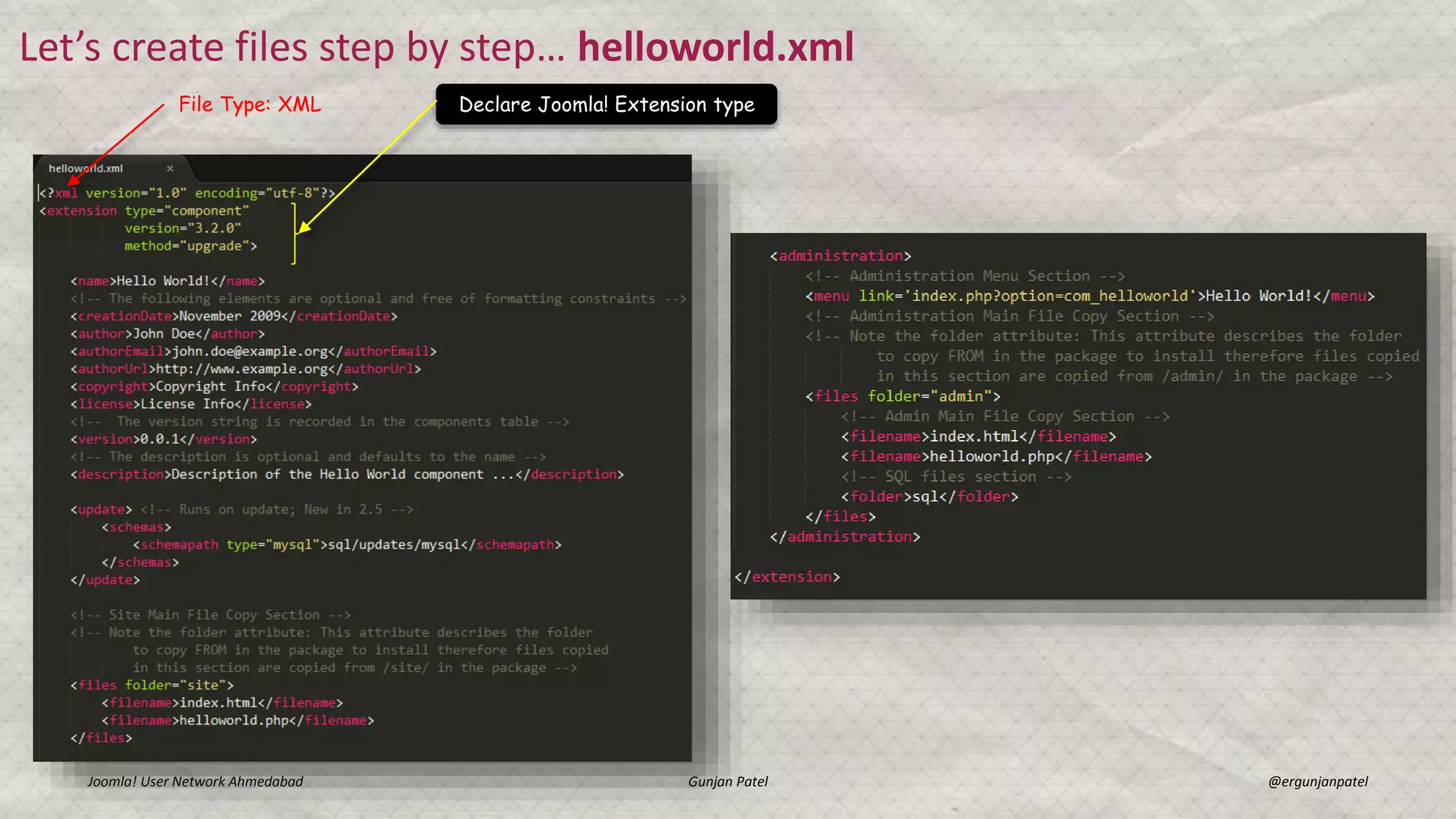1456x819 pixels.
Task: Click the menu link index.php?option=com_helloworld line
Action: [1090, 296]
